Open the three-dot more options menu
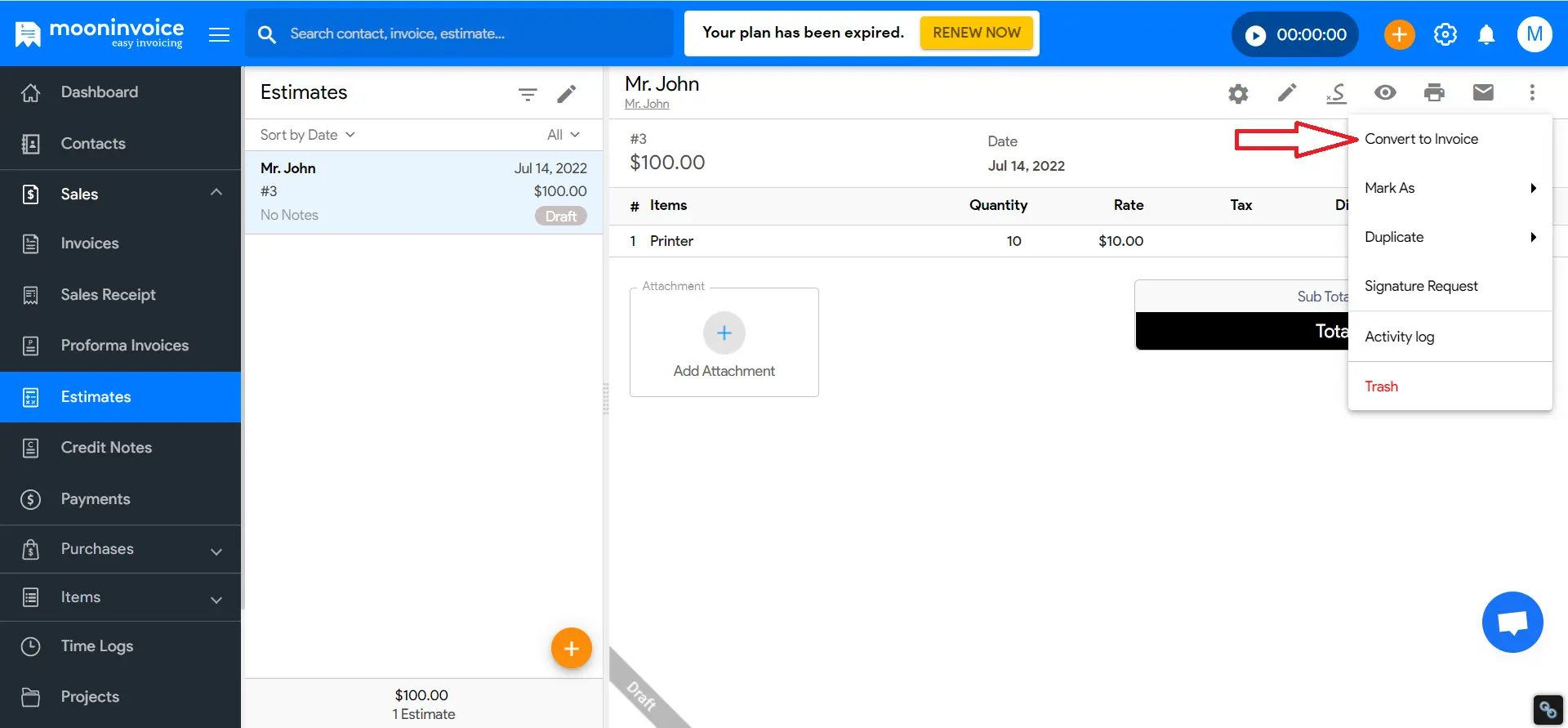Image resolution: width=1568 pixels, height=728 pixels. tap(1532, 92)
